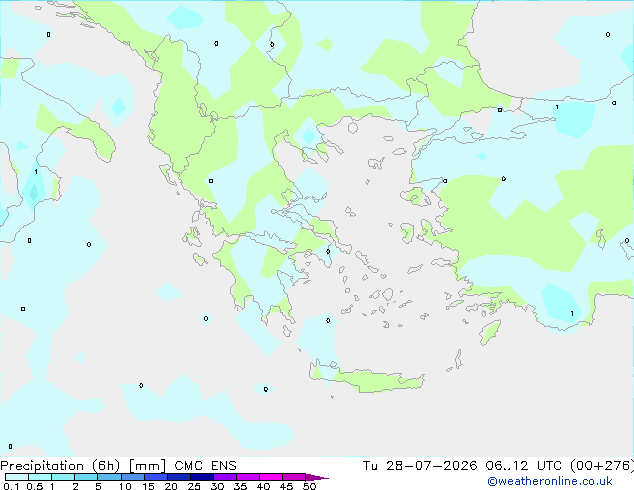The image size is (634, 490).
Task: Click the "40" legend scale value
Action: pos(264,486)
